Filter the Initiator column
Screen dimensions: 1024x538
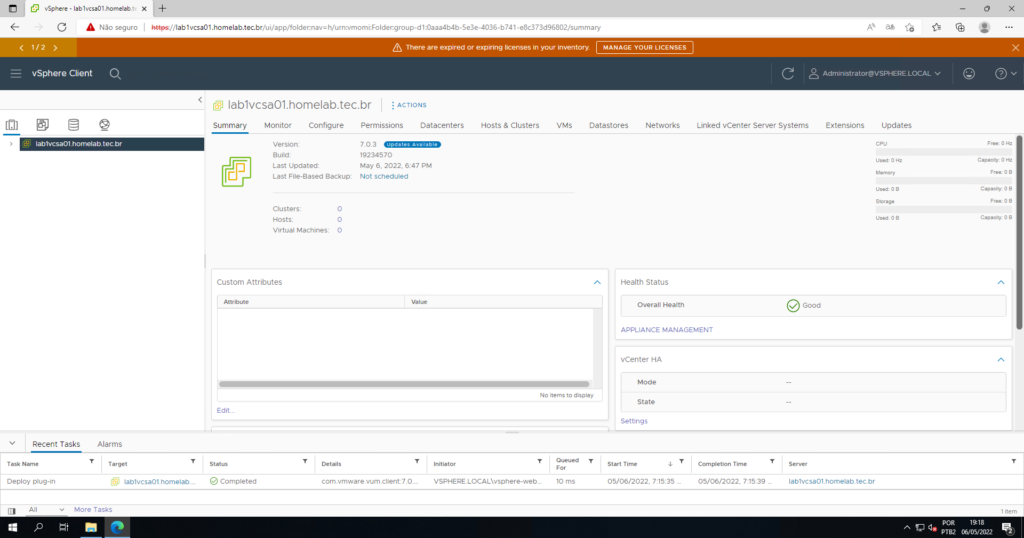coord(539,462)
